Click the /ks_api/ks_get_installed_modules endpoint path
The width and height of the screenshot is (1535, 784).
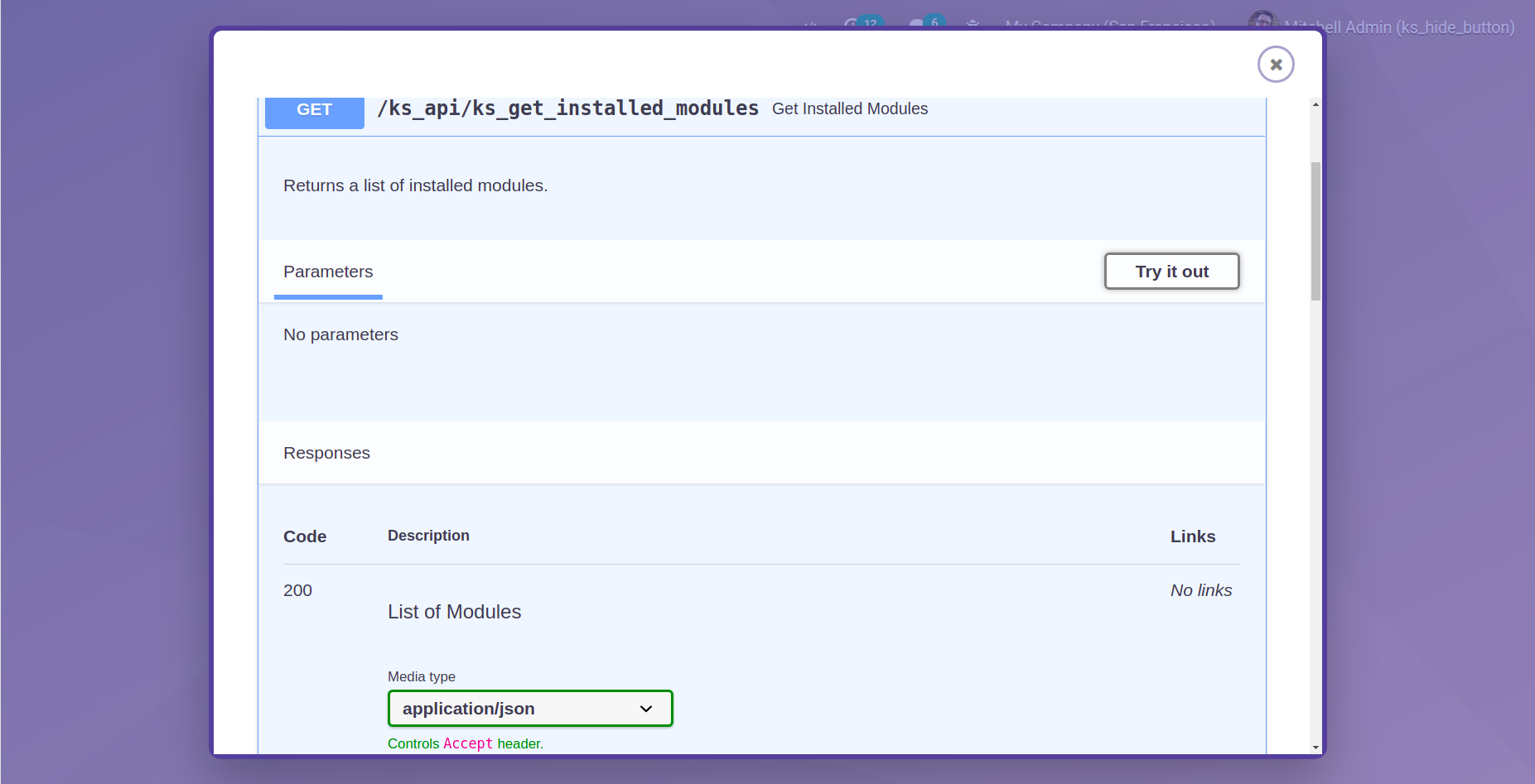[x=569, y=108]
